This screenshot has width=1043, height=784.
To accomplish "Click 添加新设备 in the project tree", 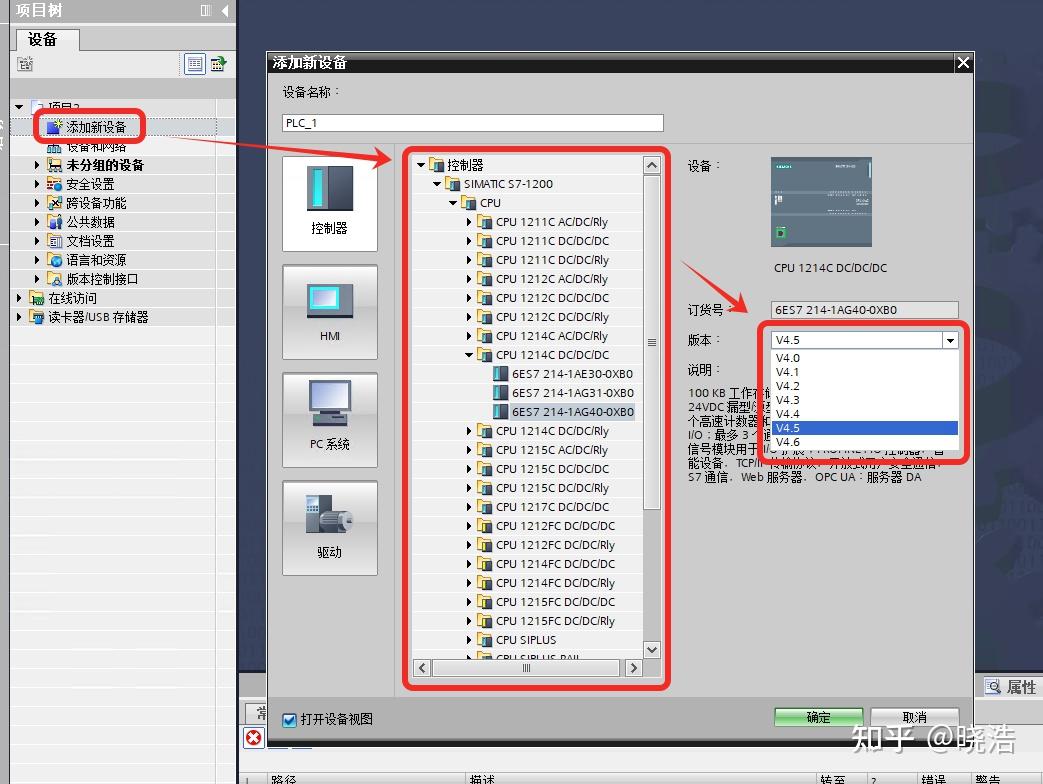I will [95, 127].
